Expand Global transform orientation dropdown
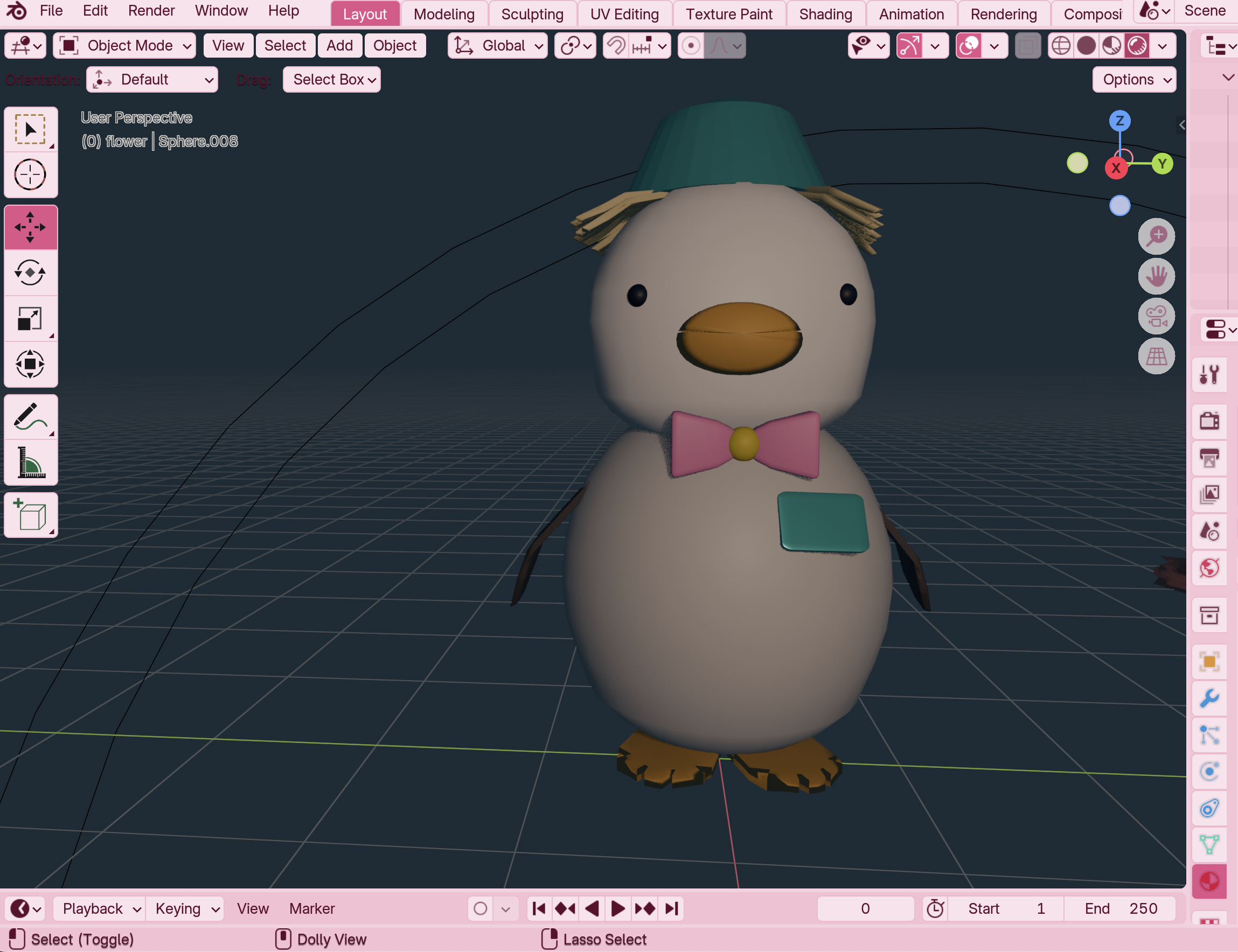1238x952 pixels. tap(498, 46)
